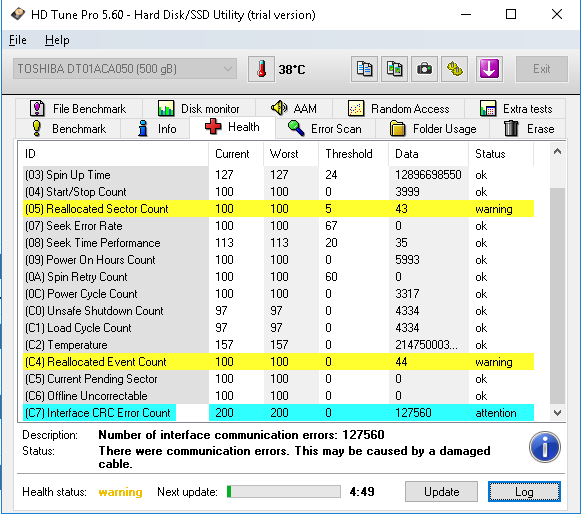581x515 pixels.
Task: Click the SMART list vertical scrollbar thumb
Action: 557,296
